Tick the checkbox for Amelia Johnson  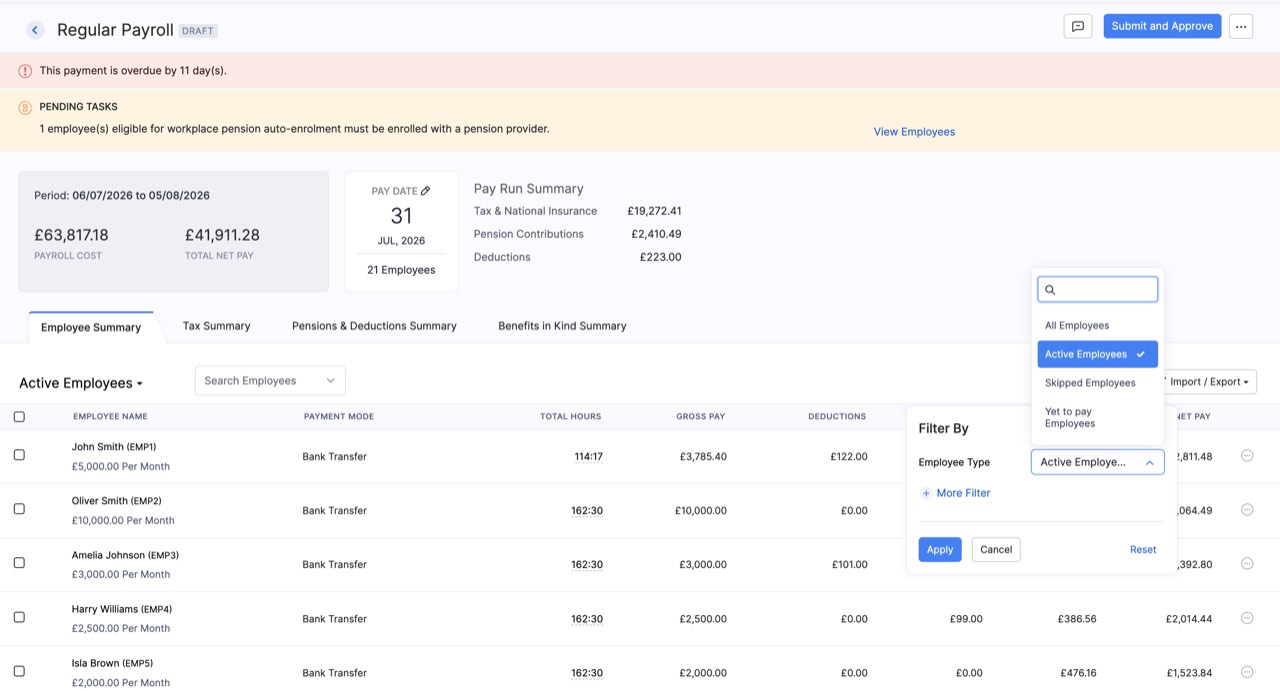(x=19, y=563)
